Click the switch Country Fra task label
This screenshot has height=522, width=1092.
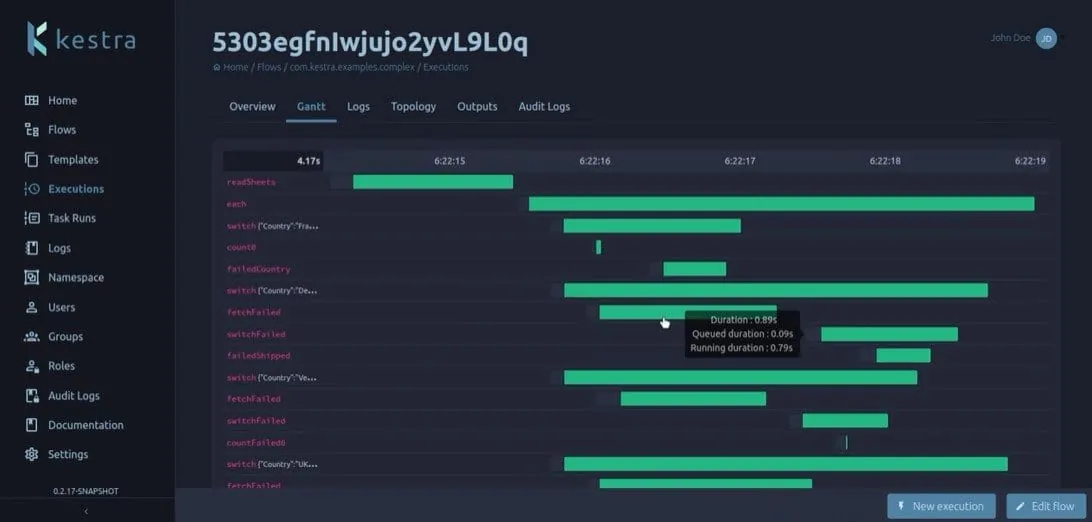tap(273, 226)
